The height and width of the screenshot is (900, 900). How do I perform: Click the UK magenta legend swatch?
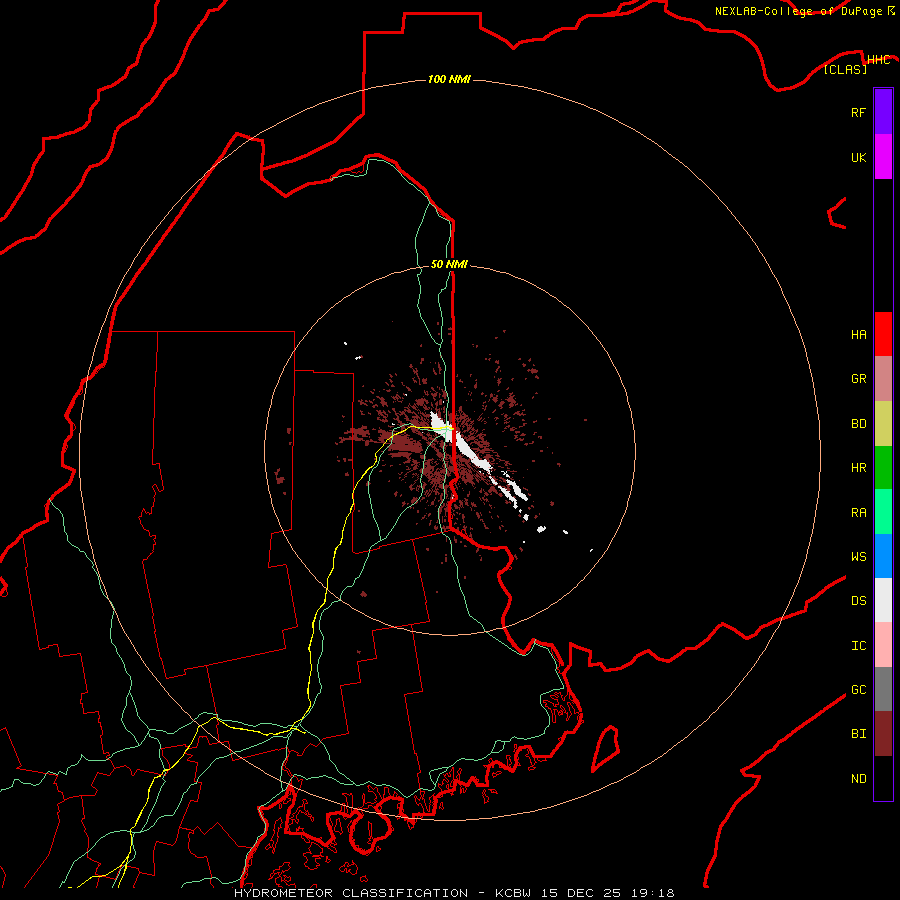click(x=883, y=157)
